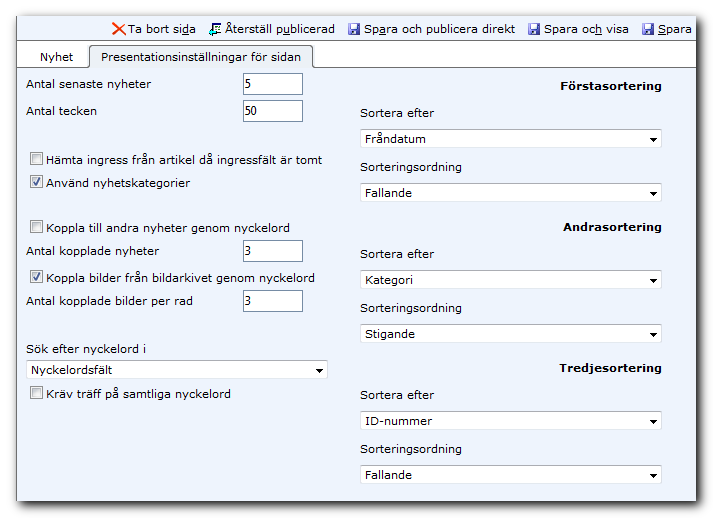Open the Stigande sort order dropdown
713x518 pixels.
pyautogui.click(x=510, y=334)
